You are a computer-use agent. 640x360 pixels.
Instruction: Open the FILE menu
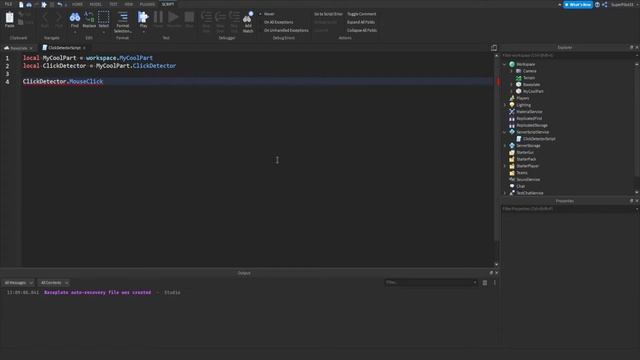pyautogui.click(x=8, y=4)
